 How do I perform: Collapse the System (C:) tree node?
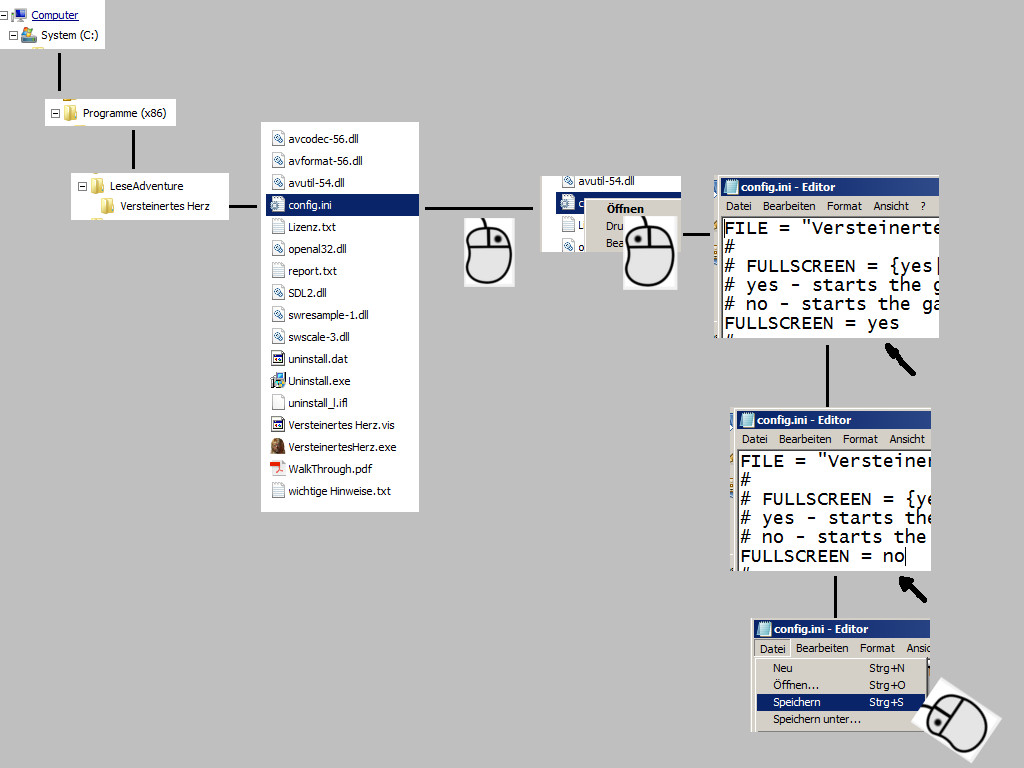(x=13, y=35)
